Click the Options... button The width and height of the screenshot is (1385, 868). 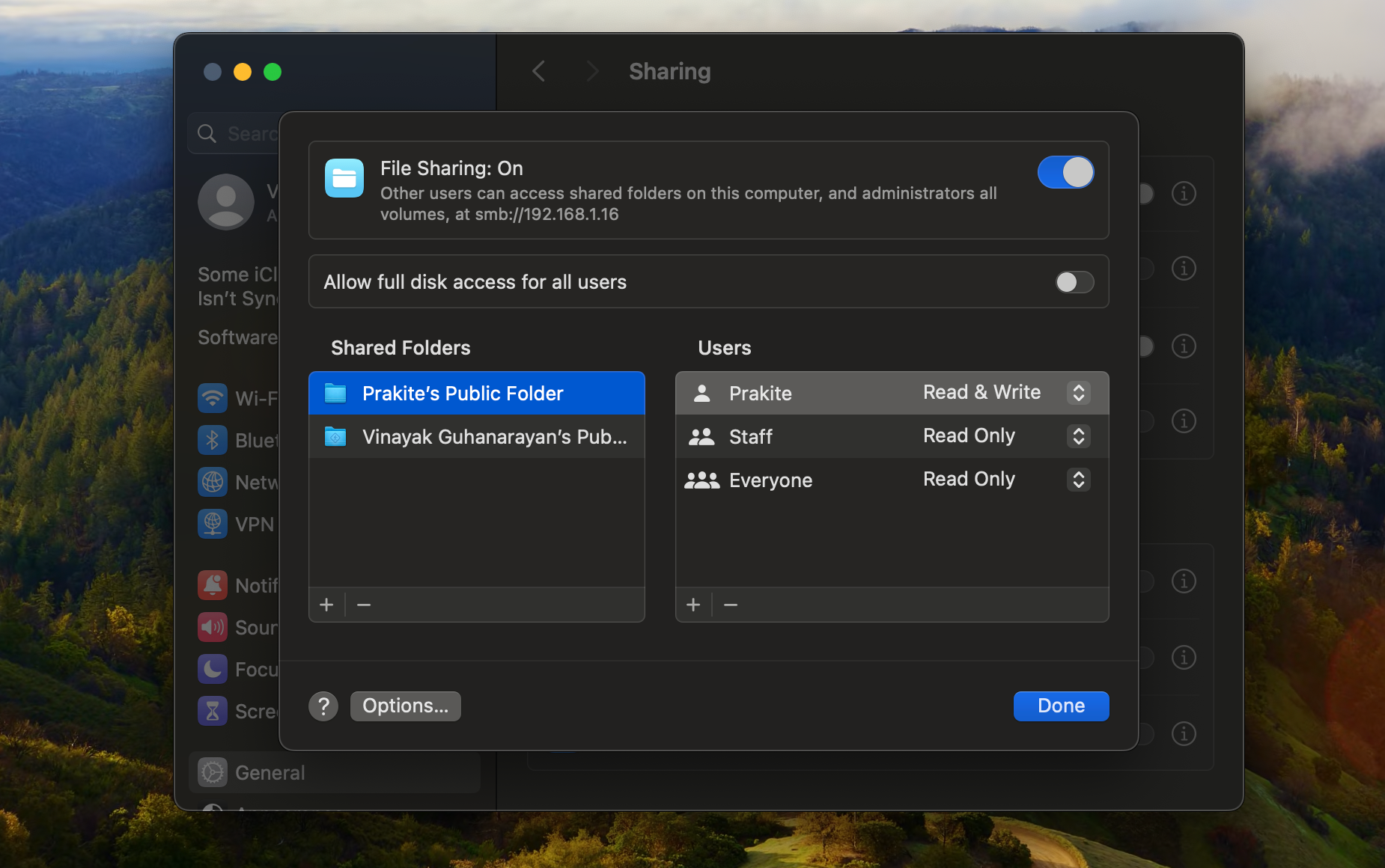coord(405,706)
